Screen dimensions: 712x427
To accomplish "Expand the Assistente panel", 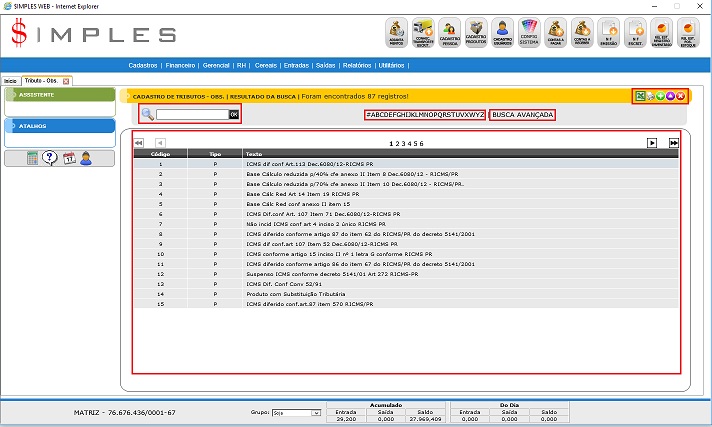I will point(58,95).
